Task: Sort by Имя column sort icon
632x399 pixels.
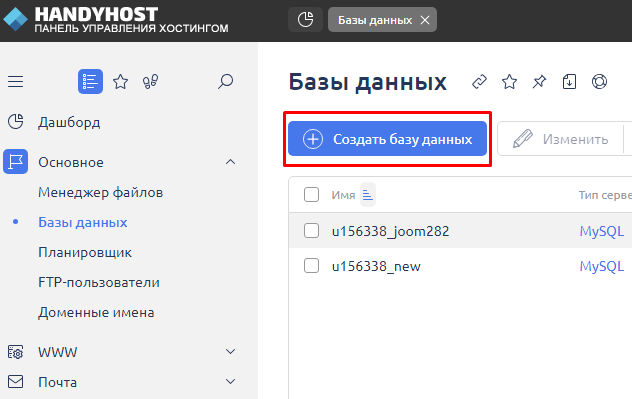Action: [x=368, y=195]
